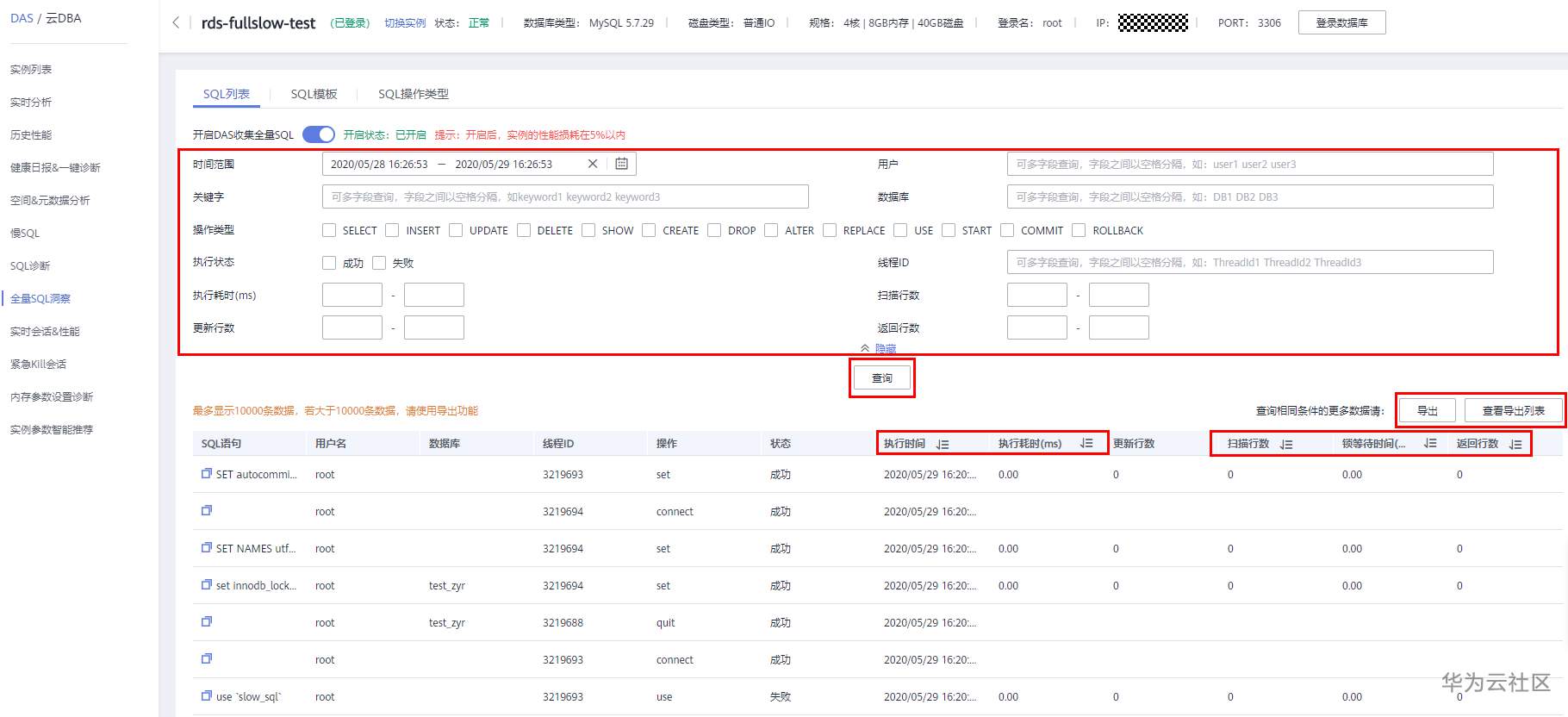The image size is (1568, 717).
Task: Click the back arrow beside rds-fullslow-test
Action: 176,22
